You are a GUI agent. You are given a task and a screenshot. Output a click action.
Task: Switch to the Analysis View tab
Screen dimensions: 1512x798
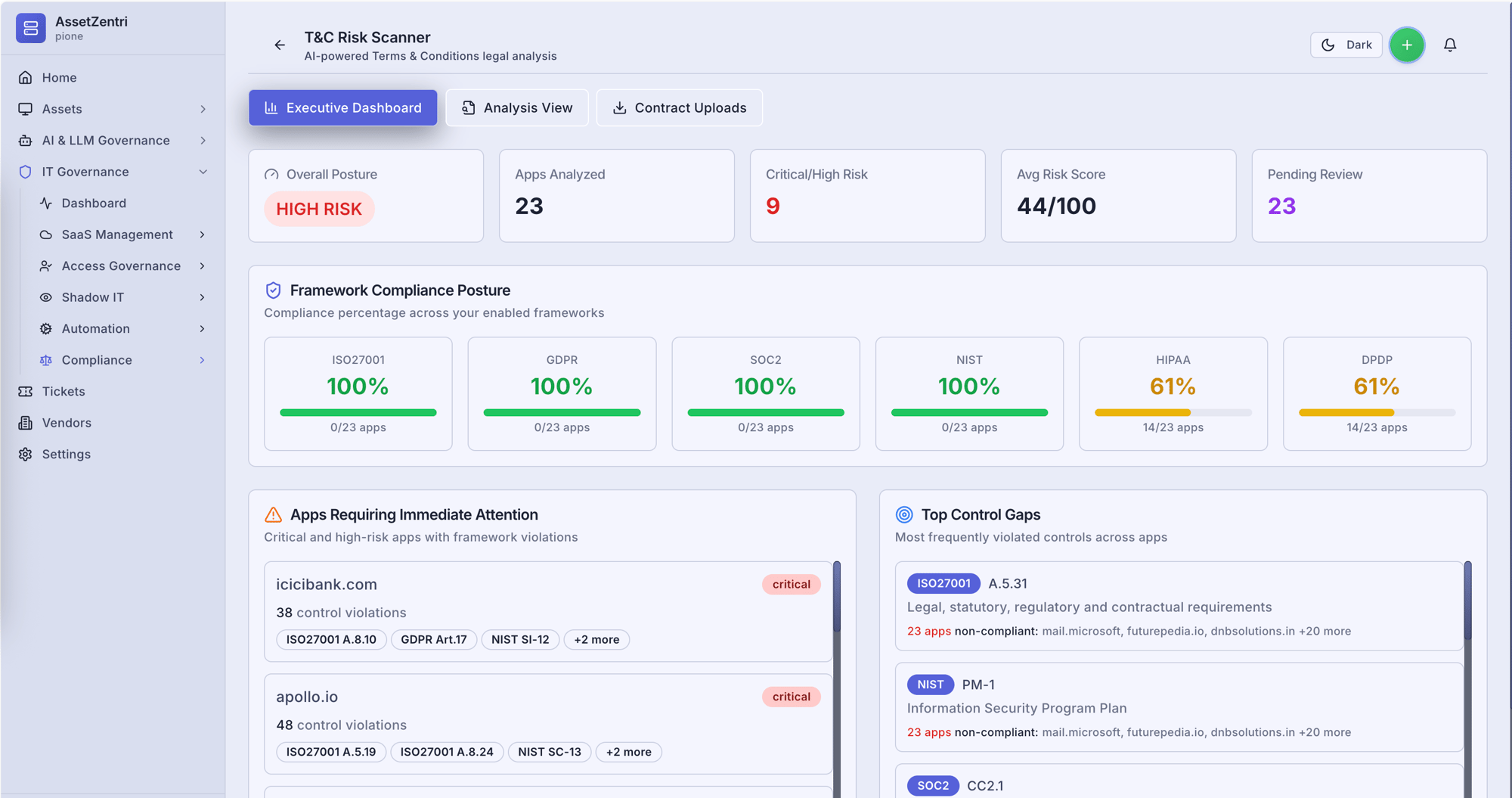click(x=517, y=108)
